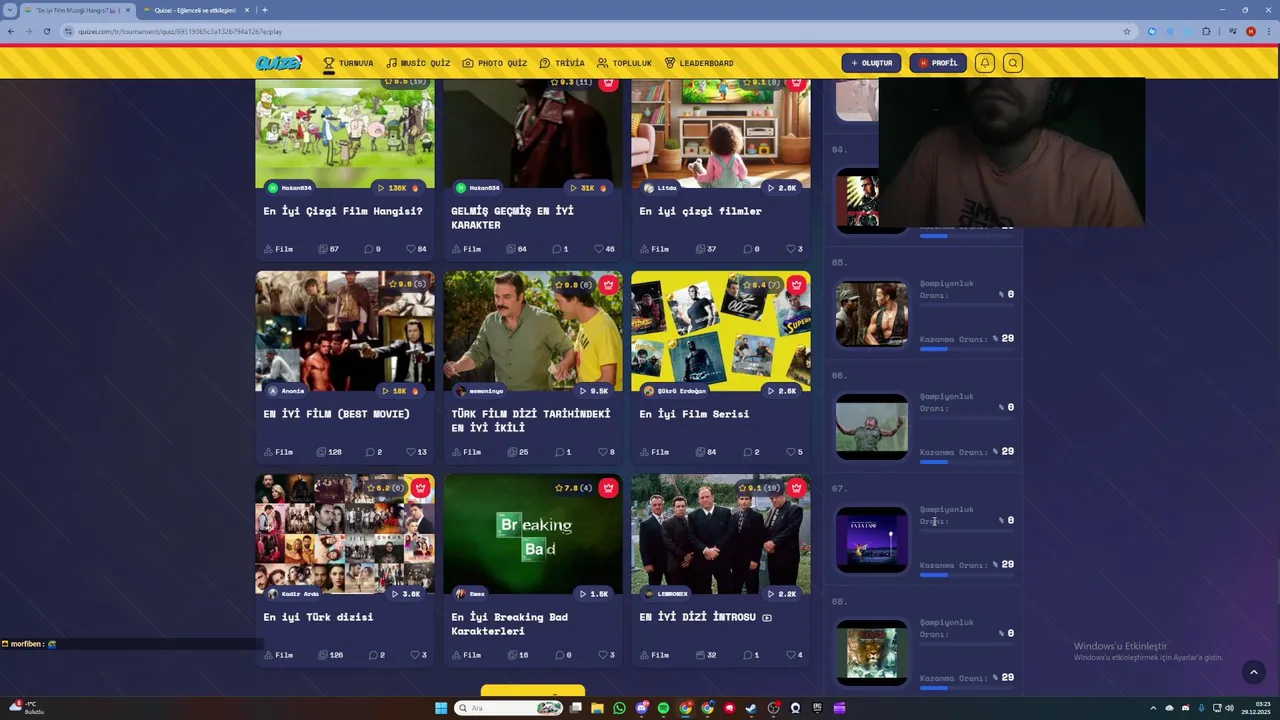Open 'EN İYİ DİZİ İNTROSU' quiz title
The width and height of the screenshot is (1280, 720).
point(705,617)
